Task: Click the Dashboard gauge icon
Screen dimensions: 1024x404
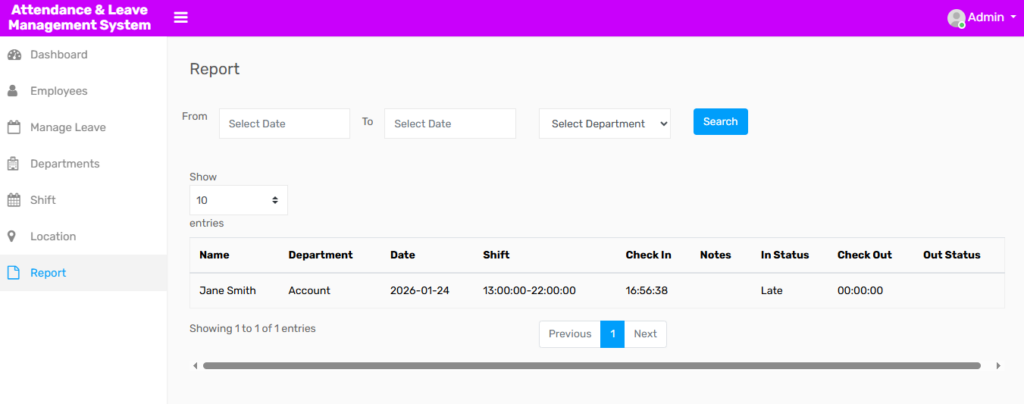Action: click(x=14, y=55)
